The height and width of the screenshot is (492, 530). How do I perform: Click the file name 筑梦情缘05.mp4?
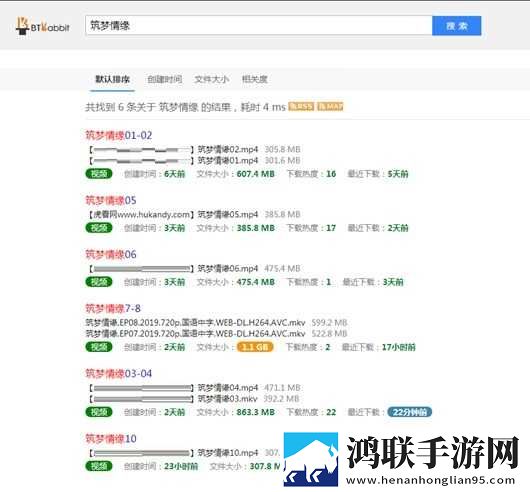click(228, 214)
